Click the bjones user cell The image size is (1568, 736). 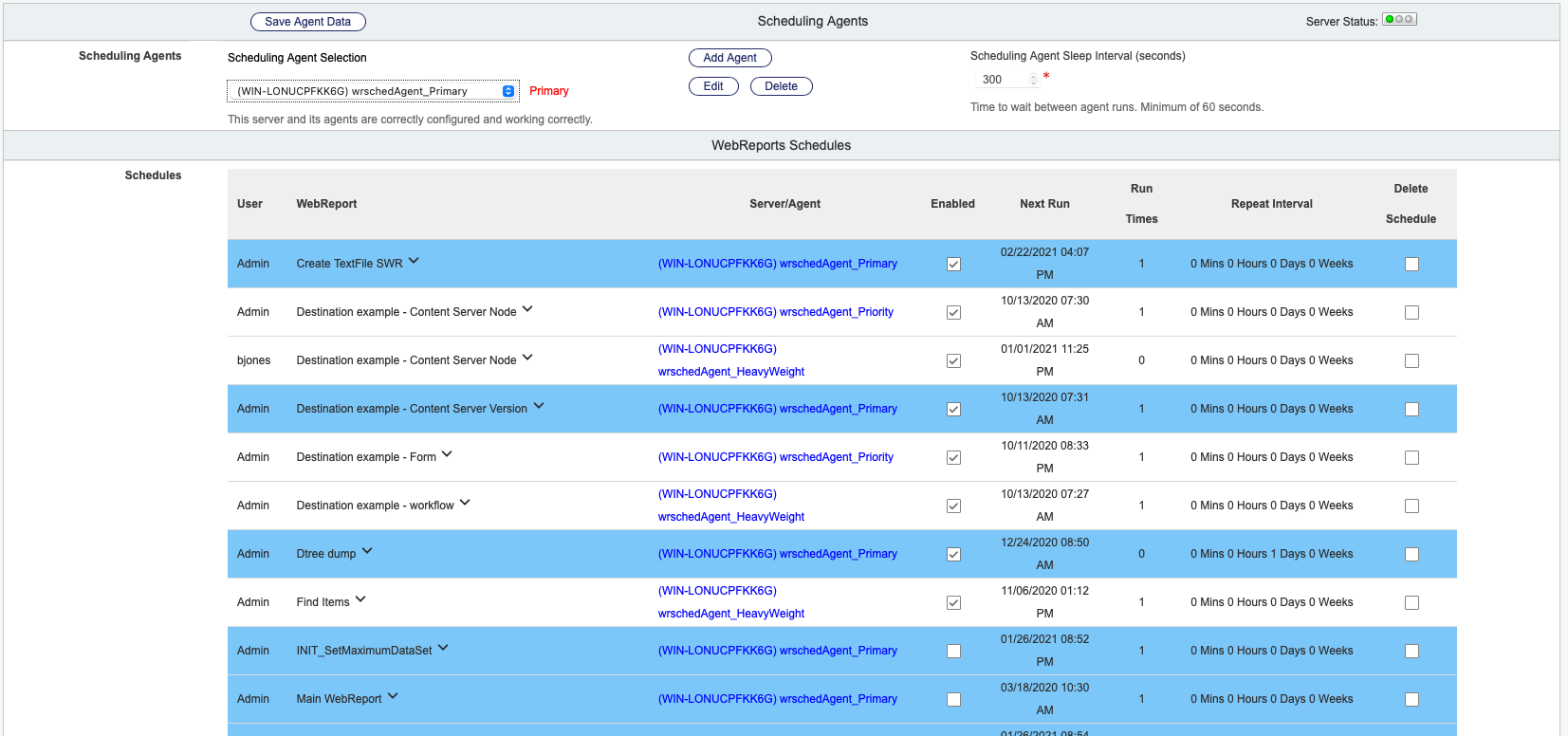[254, 360]
